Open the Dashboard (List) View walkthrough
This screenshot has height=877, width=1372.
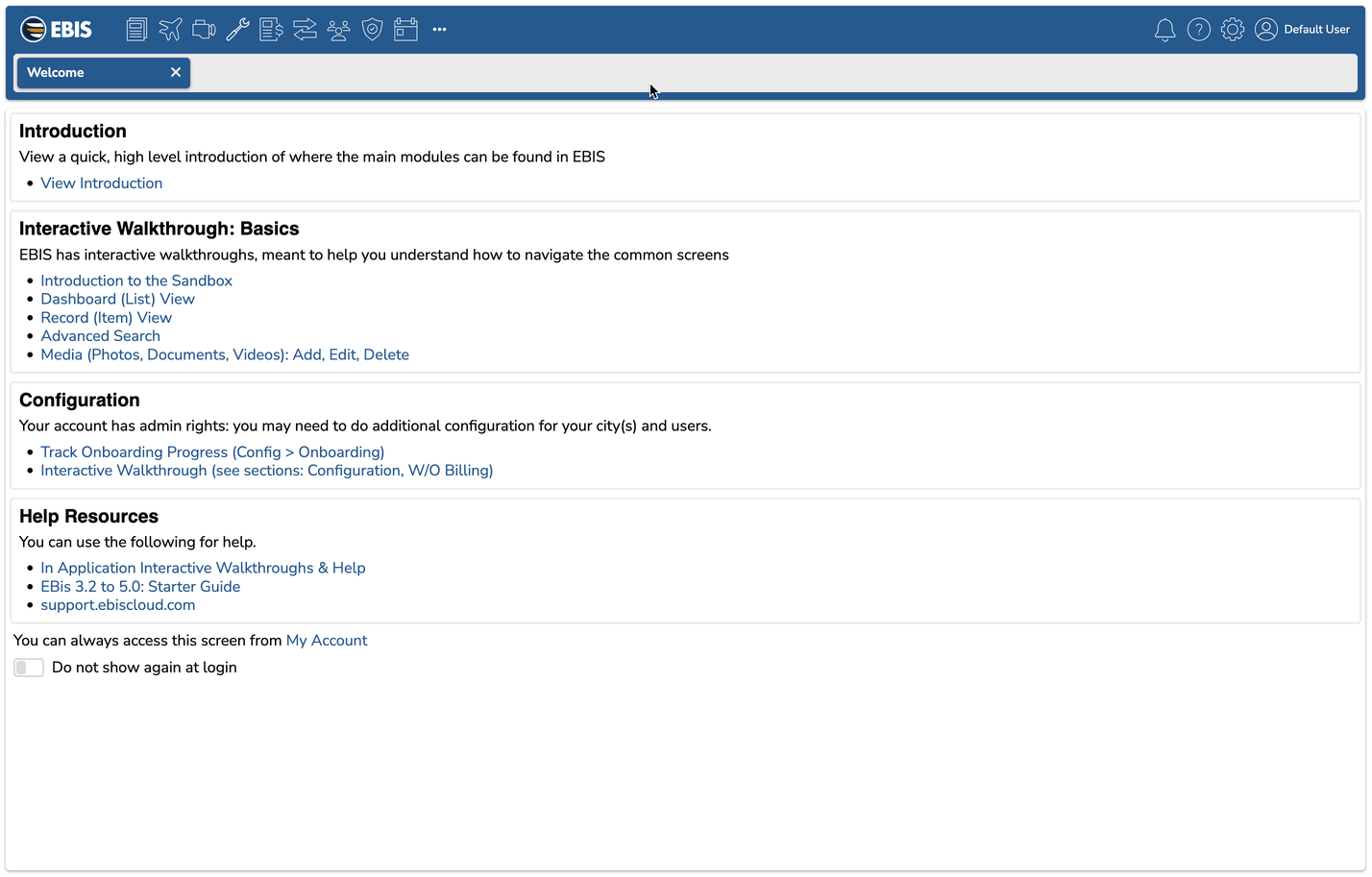(x=117, y=299)
